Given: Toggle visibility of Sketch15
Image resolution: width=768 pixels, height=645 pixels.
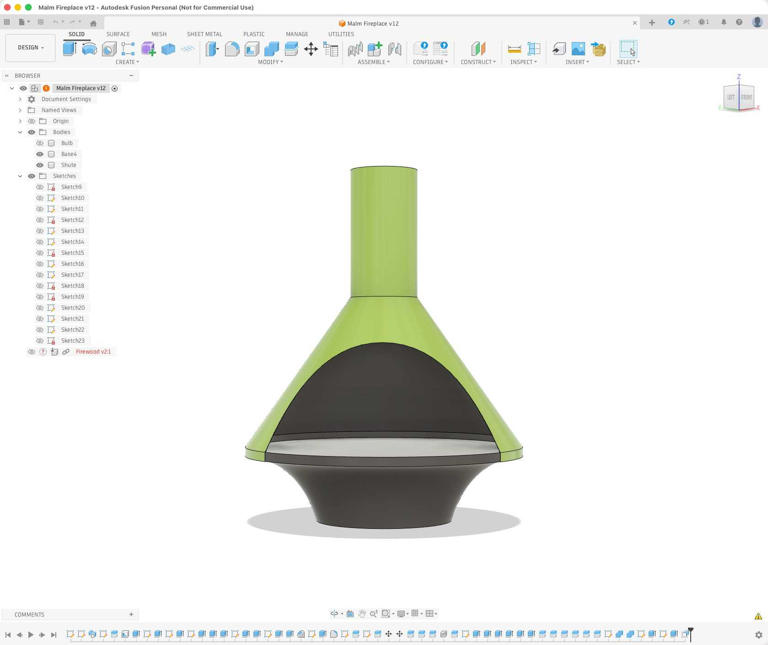Looking at the screenshot, I should click(x=40, y=253).
